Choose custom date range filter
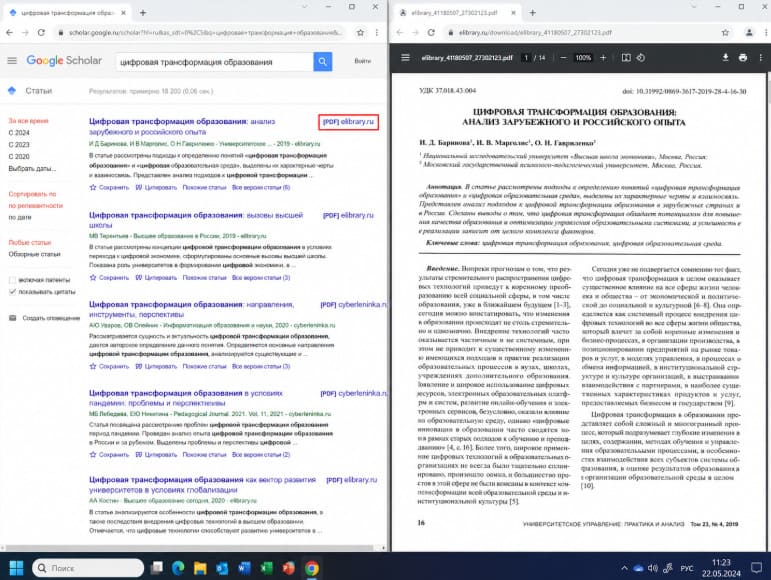 [32, 169]
